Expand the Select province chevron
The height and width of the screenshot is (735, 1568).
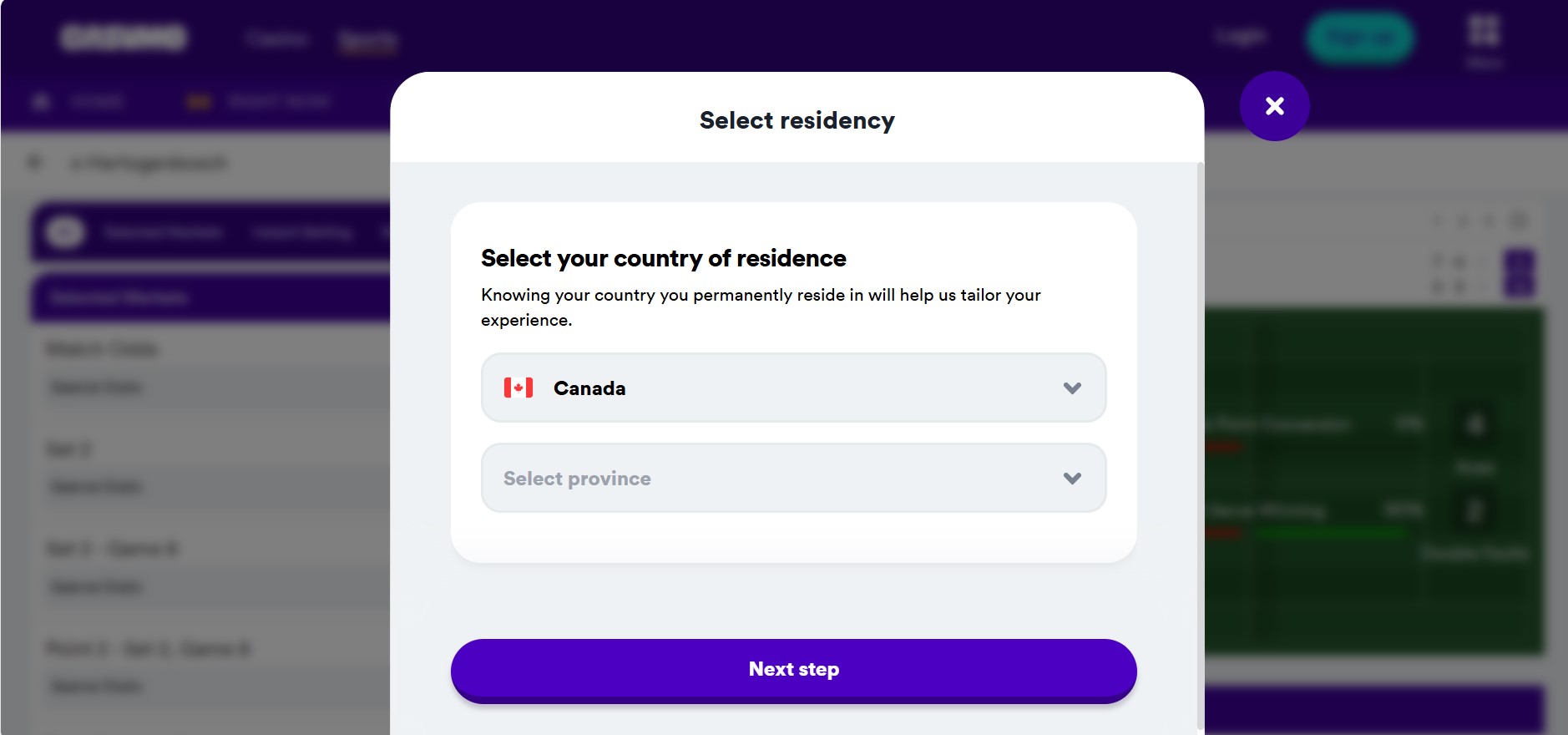coord(1072,479)
